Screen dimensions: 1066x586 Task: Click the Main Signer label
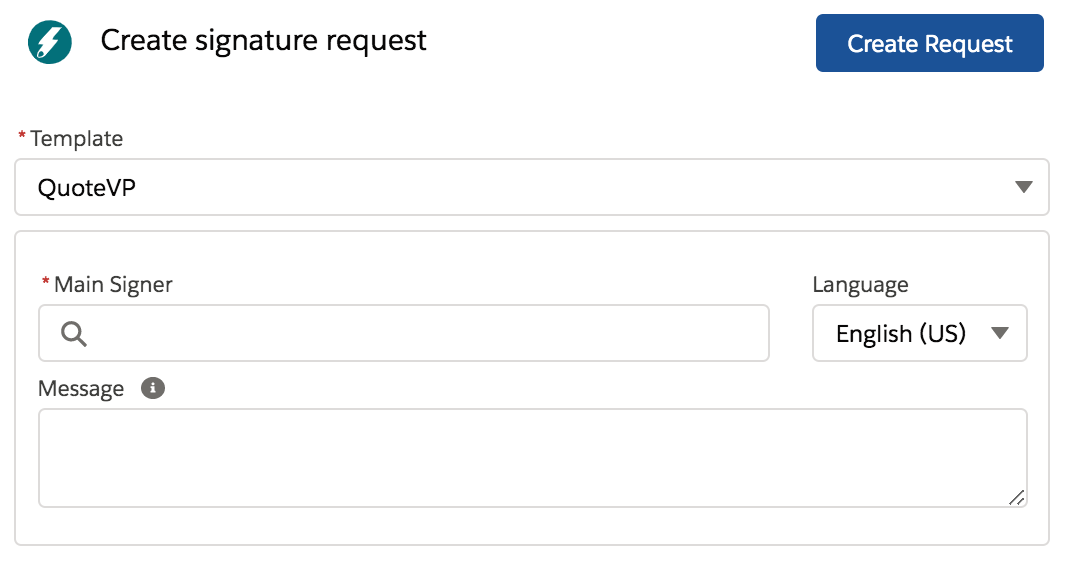113,284
